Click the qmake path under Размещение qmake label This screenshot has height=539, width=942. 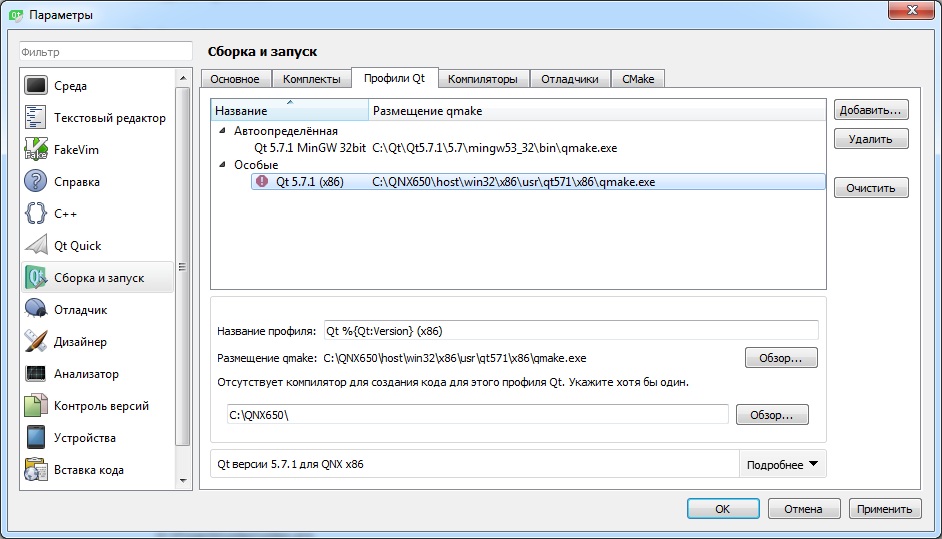(455, 358)
